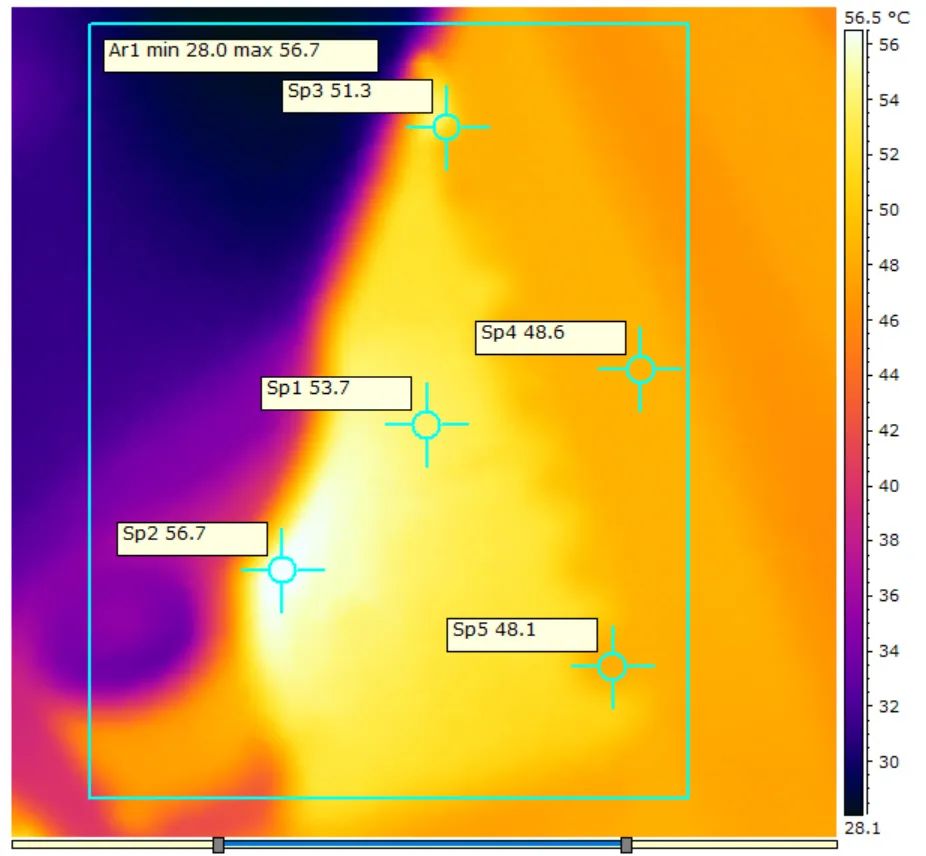Select the Sp4 spot measurement crosshair
The image size is (926, 856).
click(640, 369)
